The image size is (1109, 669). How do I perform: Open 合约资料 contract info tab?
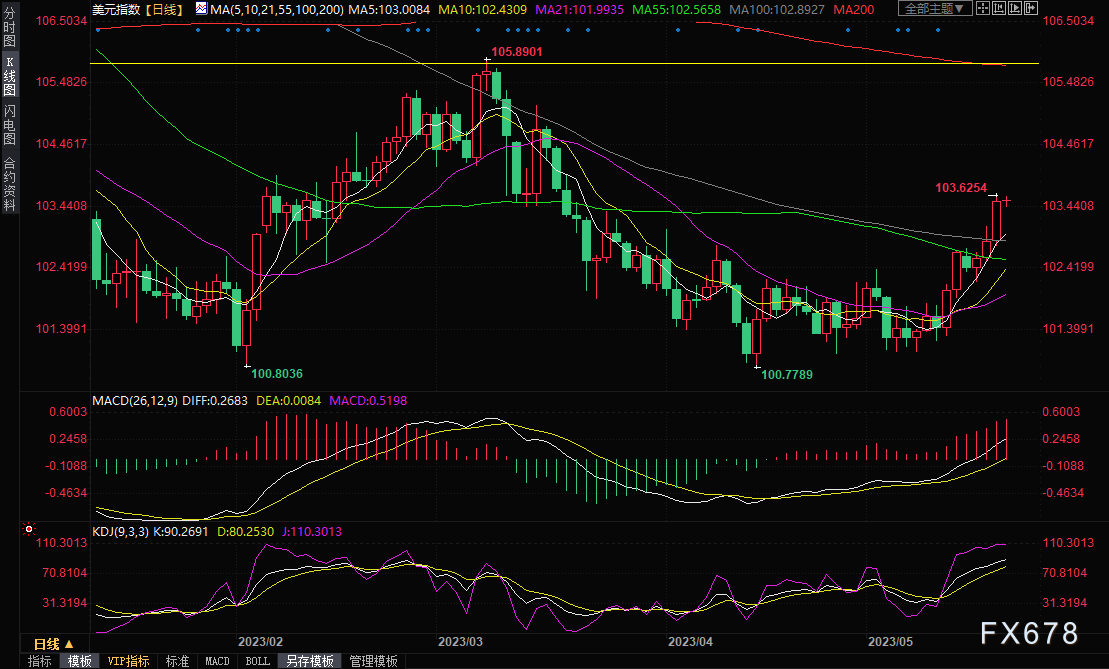[9, 184]
